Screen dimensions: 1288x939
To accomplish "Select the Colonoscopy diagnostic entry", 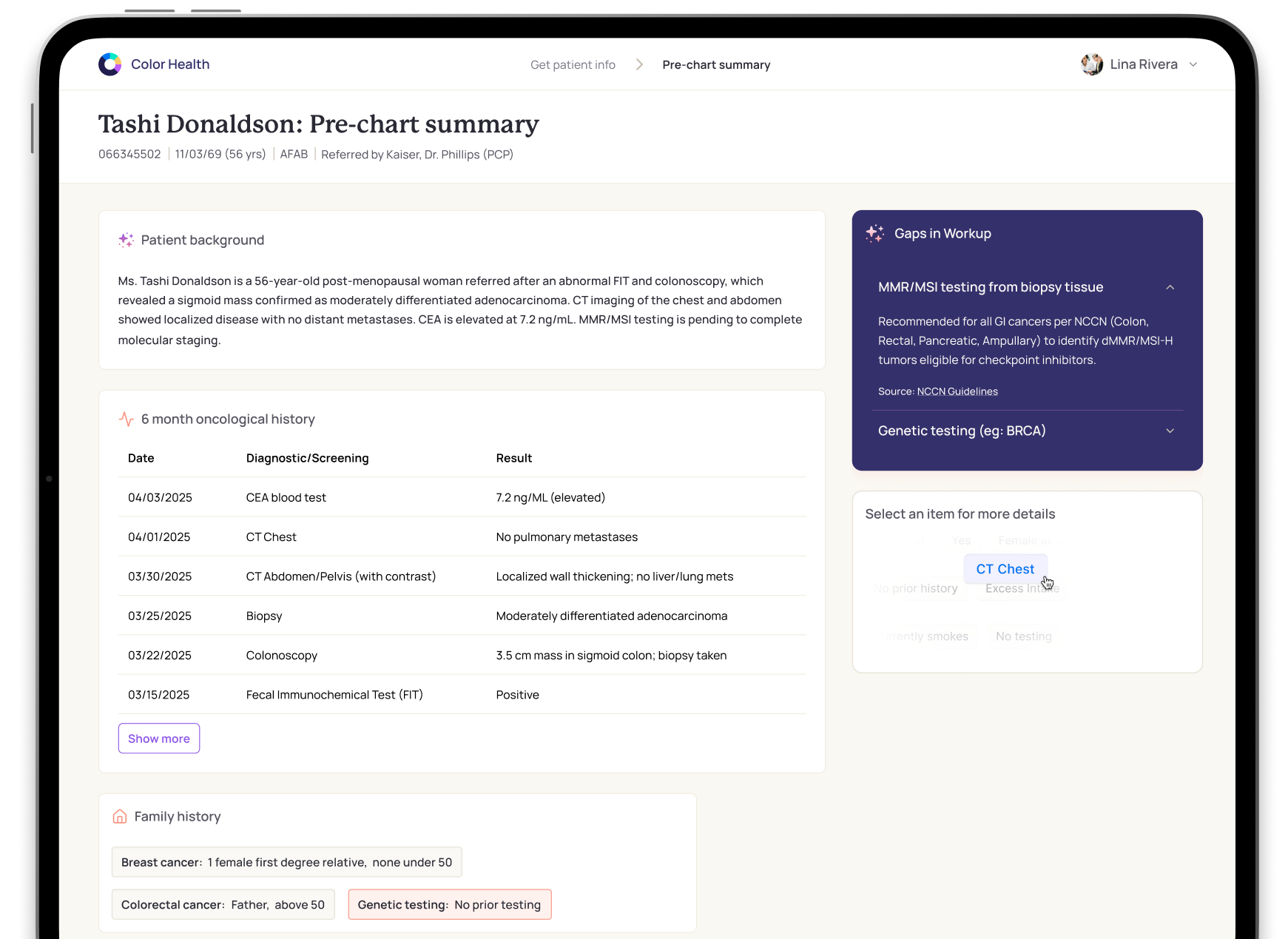I will point(282,655).
